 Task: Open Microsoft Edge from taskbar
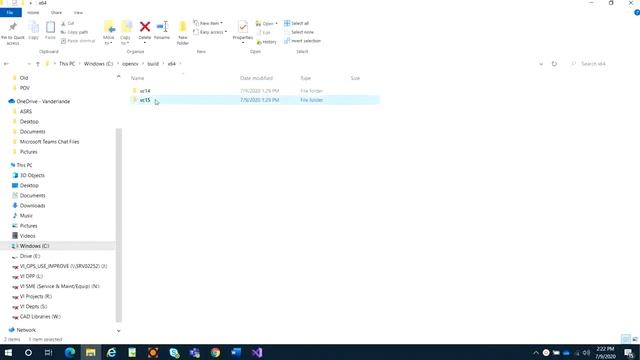tap(70, 352)
